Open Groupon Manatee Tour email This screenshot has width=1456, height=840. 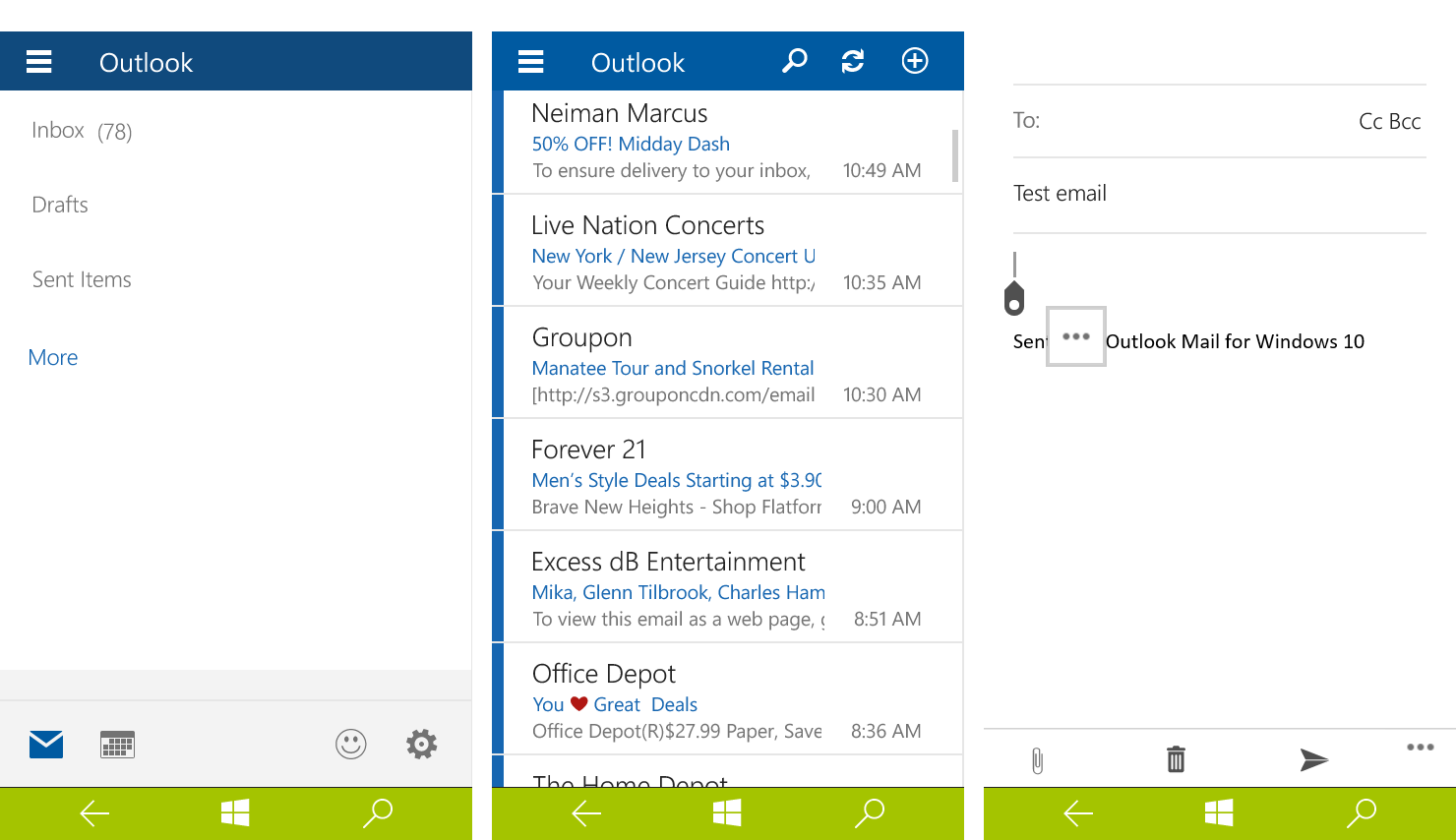click(x=728, y=363)
